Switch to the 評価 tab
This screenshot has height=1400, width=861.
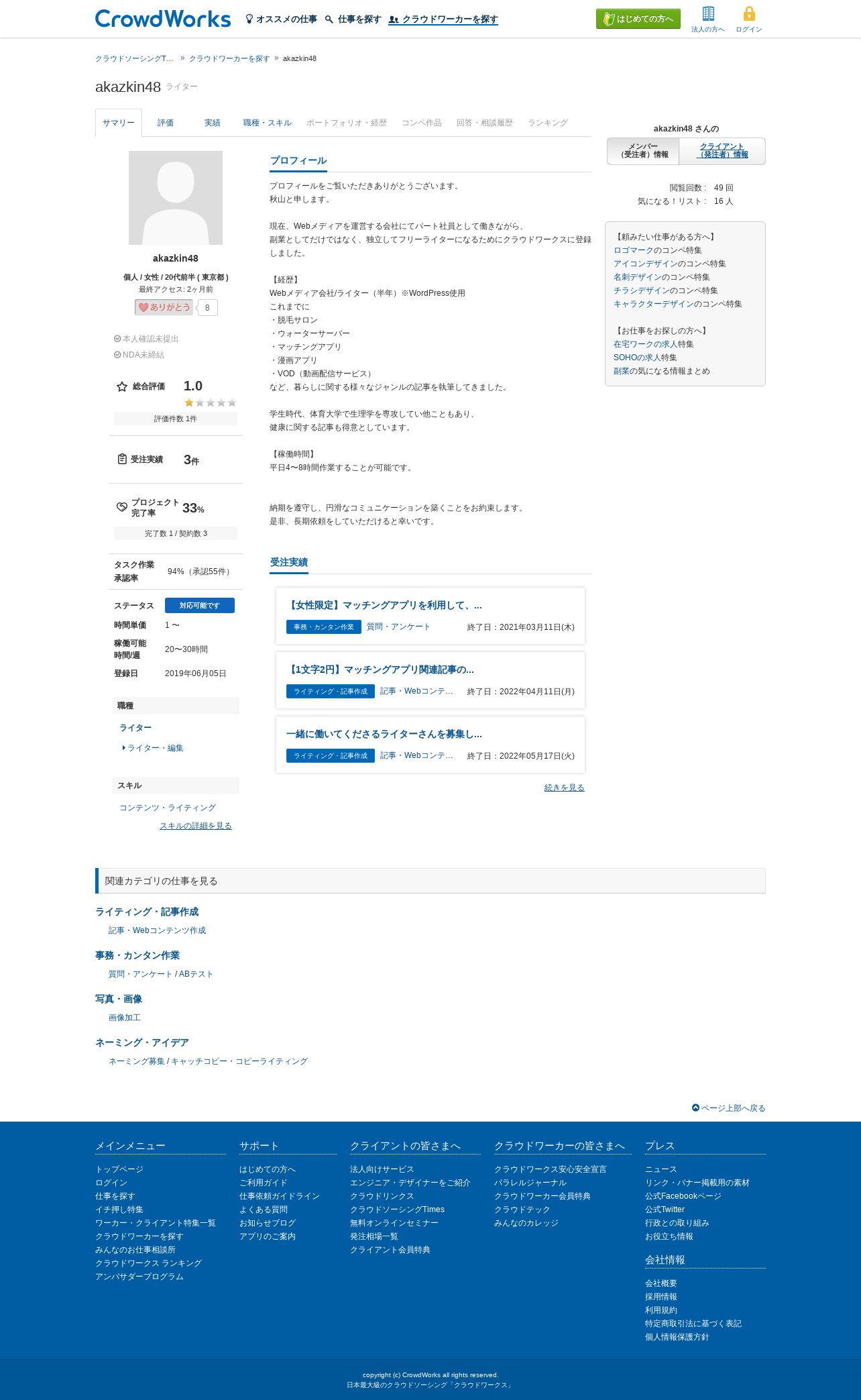(166, 123)
